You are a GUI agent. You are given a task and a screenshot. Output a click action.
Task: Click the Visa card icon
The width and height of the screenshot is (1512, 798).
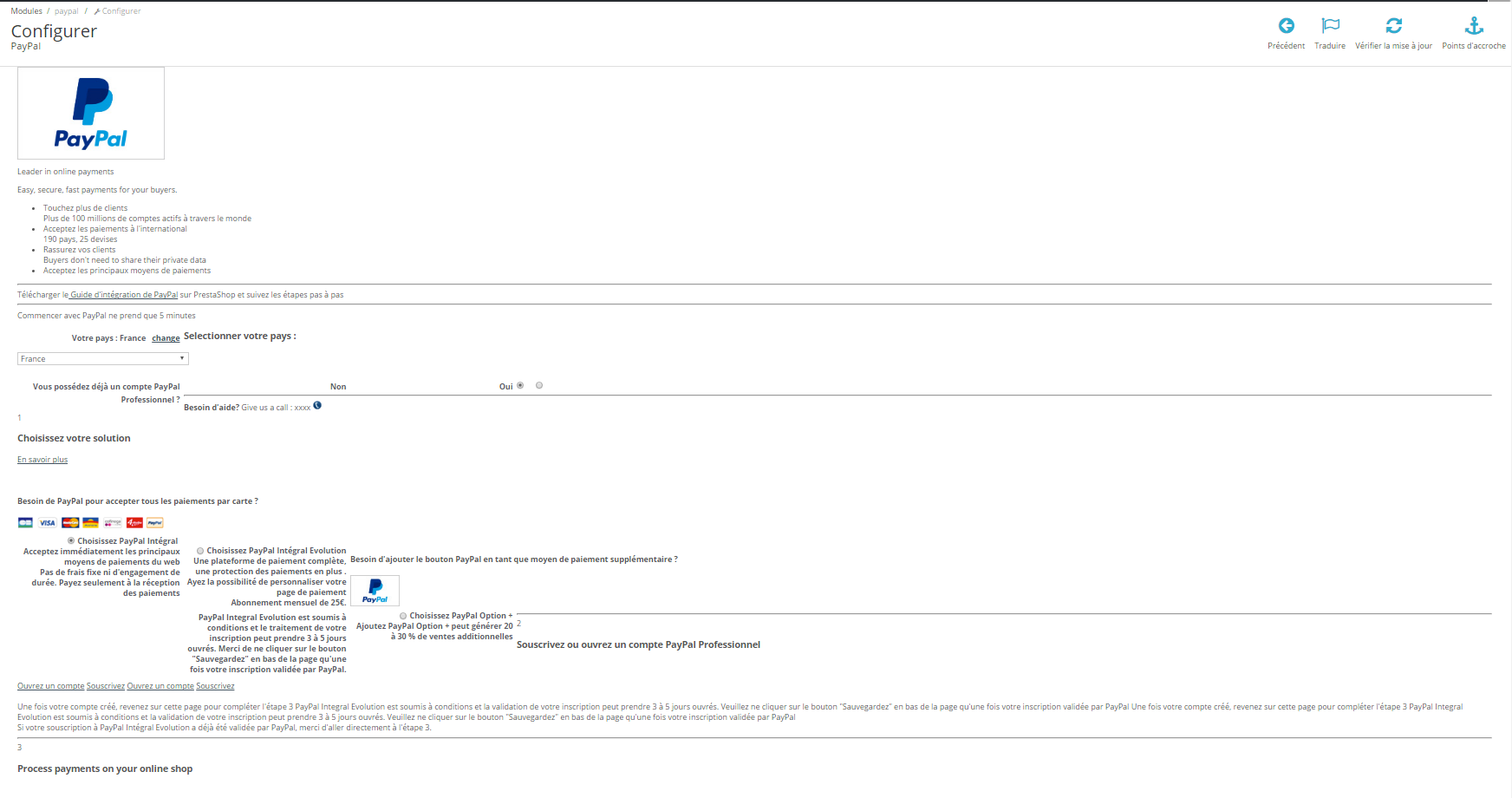[47, 522]
